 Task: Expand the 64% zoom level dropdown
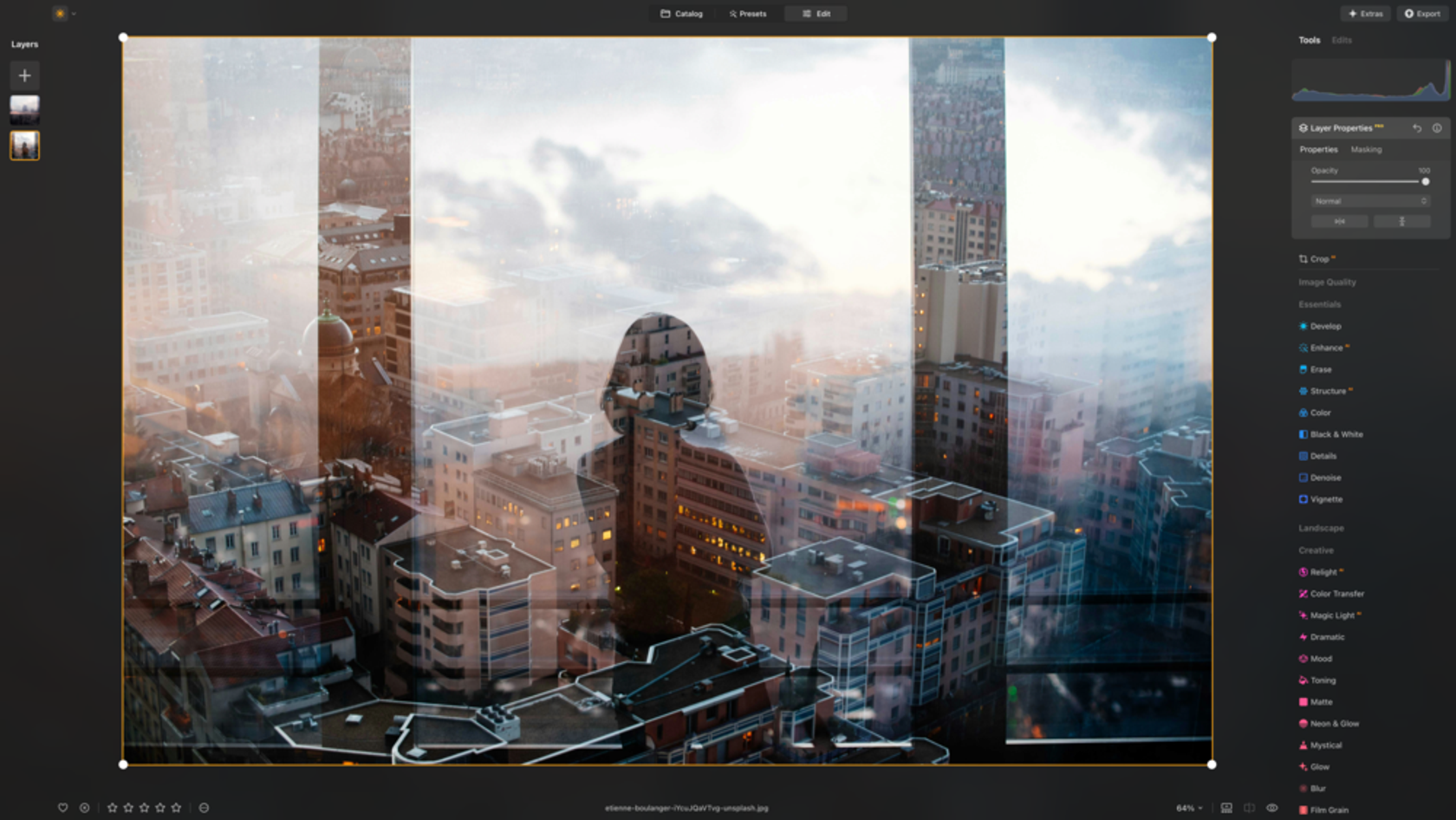[x=1188, y=807]
